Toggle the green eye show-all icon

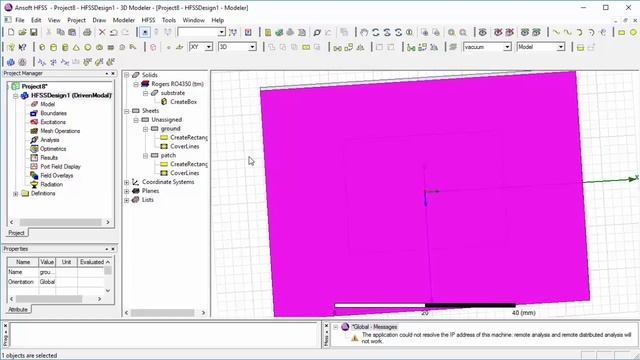(x=525, y=32)
